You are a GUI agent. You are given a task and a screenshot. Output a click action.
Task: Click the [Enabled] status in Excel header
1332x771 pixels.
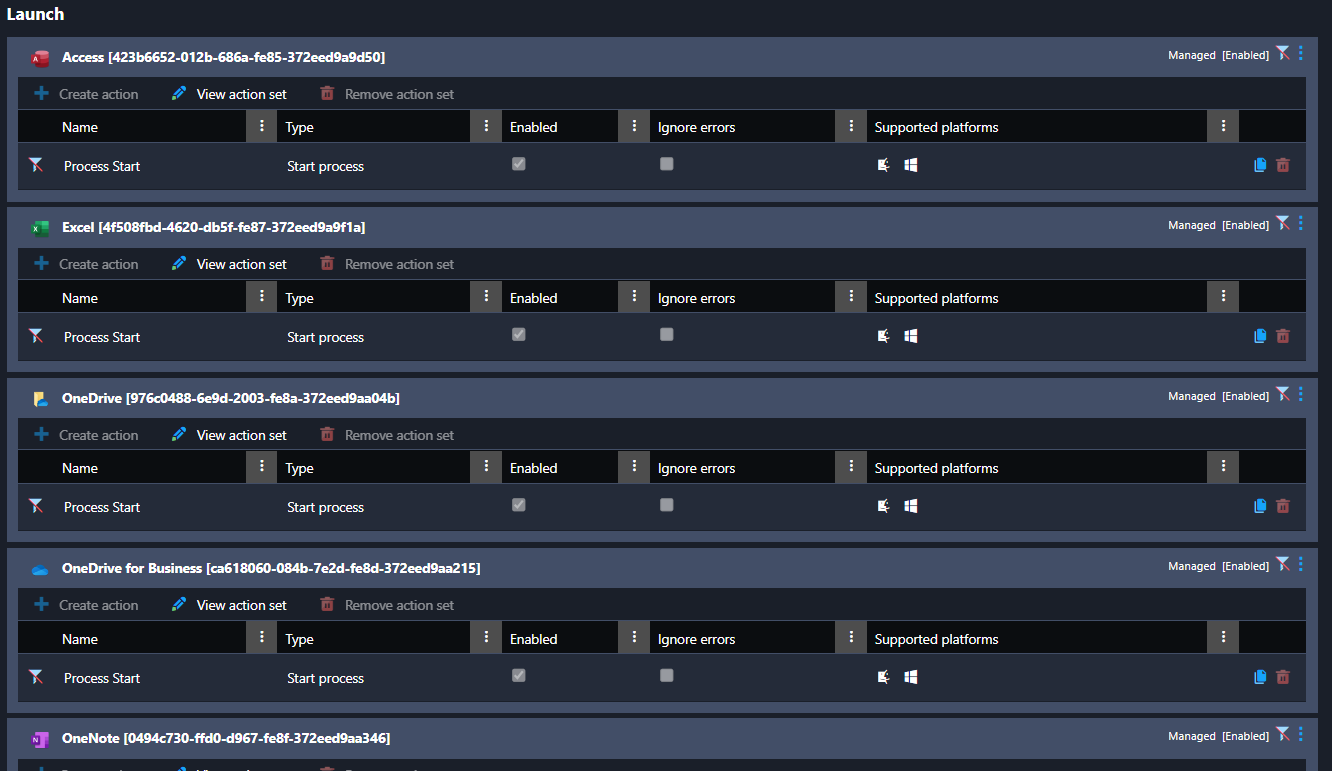(1245, 225)
